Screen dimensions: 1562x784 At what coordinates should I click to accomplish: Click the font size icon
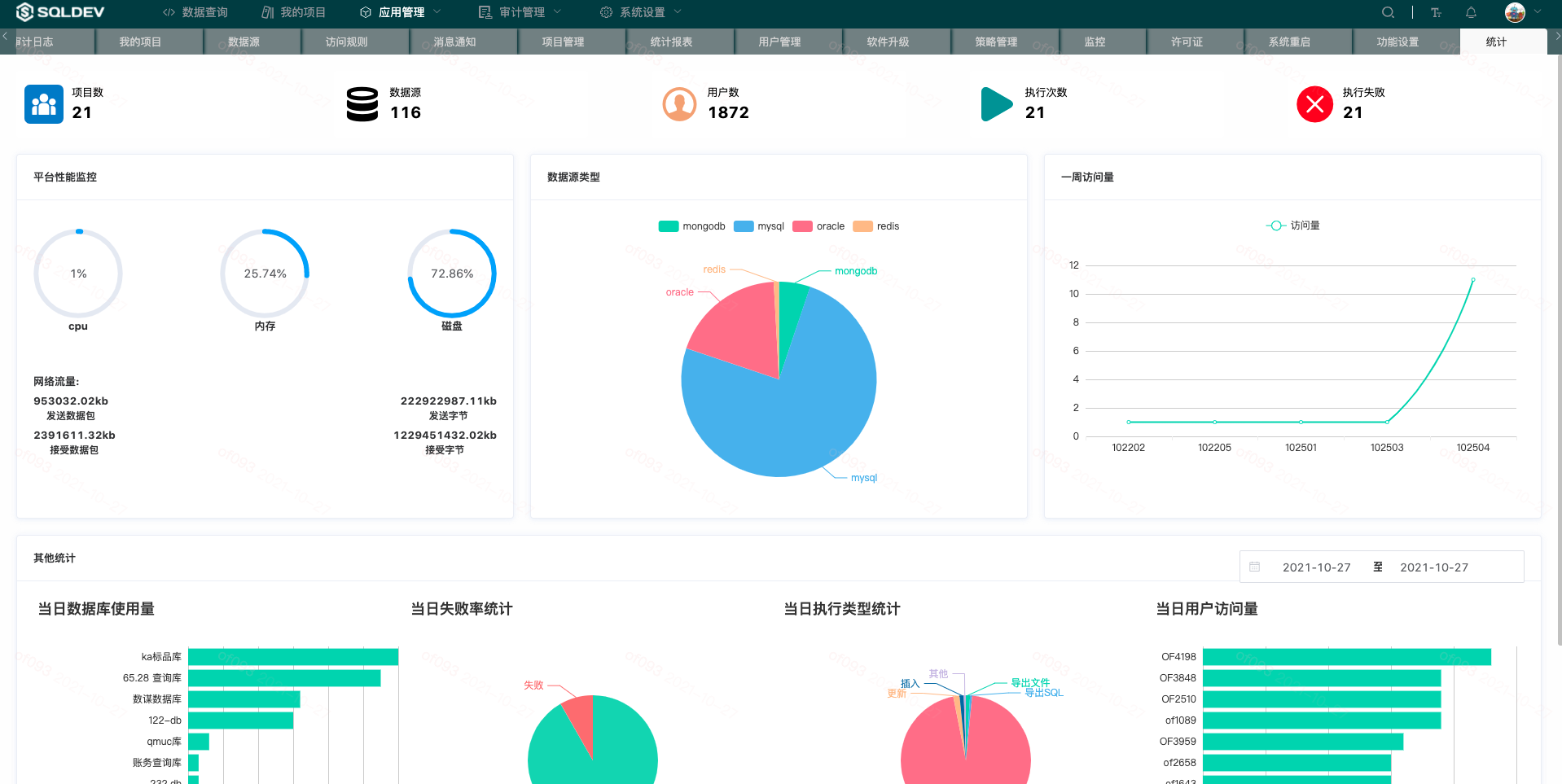tap(1436, 12)
